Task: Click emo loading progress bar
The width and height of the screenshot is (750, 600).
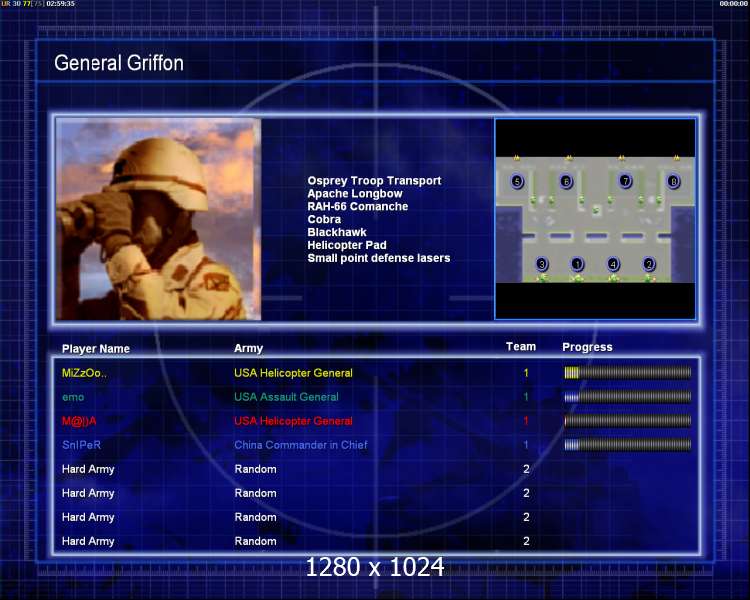Action: (628, 396)
